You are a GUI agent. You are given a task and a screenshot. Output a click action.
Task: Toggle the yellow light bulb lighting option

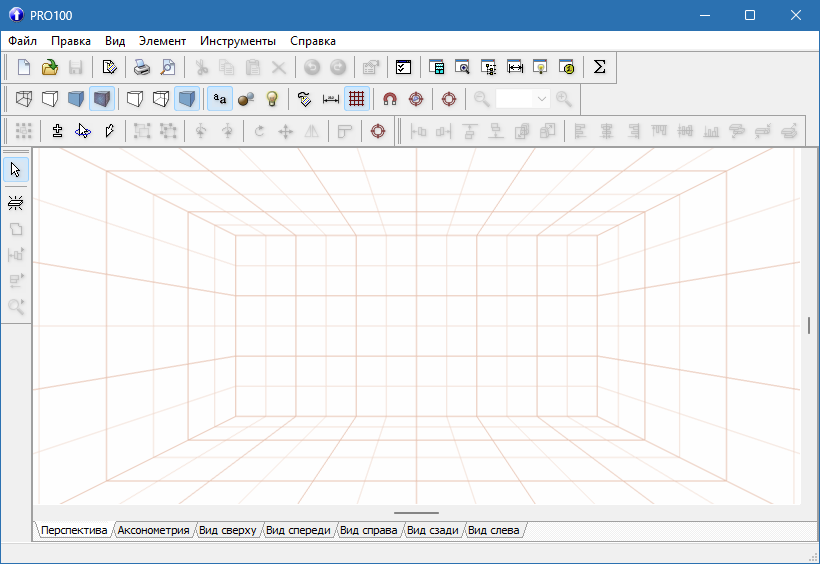point(272,99)
